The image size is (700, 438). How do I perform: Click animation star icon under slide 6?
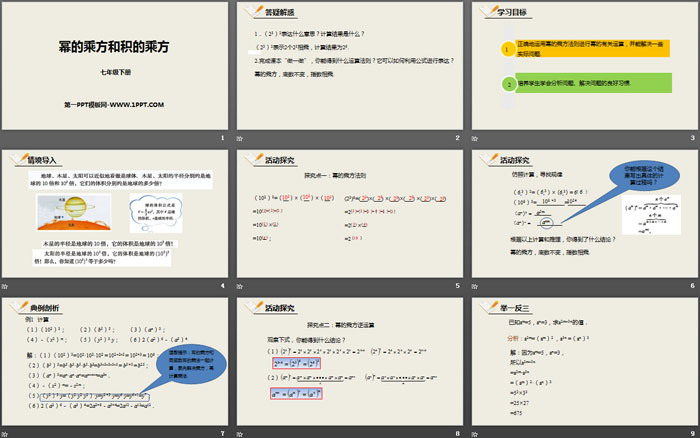475,286
